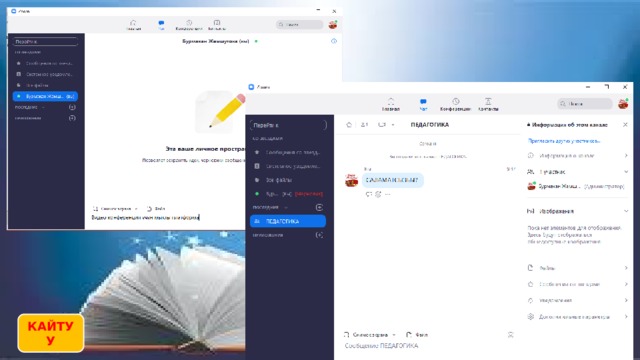Switch to Chat tab in front Zoom window
The height and width of the screenshot is (360, 640).
(x=423, y=104)
